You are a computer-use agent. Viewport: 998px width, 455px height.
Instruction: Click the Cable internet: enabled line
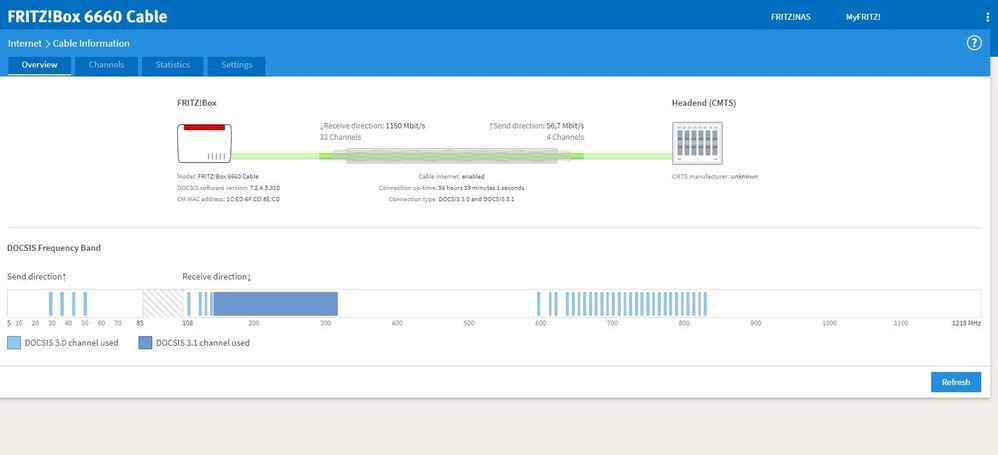click(451, 176)
